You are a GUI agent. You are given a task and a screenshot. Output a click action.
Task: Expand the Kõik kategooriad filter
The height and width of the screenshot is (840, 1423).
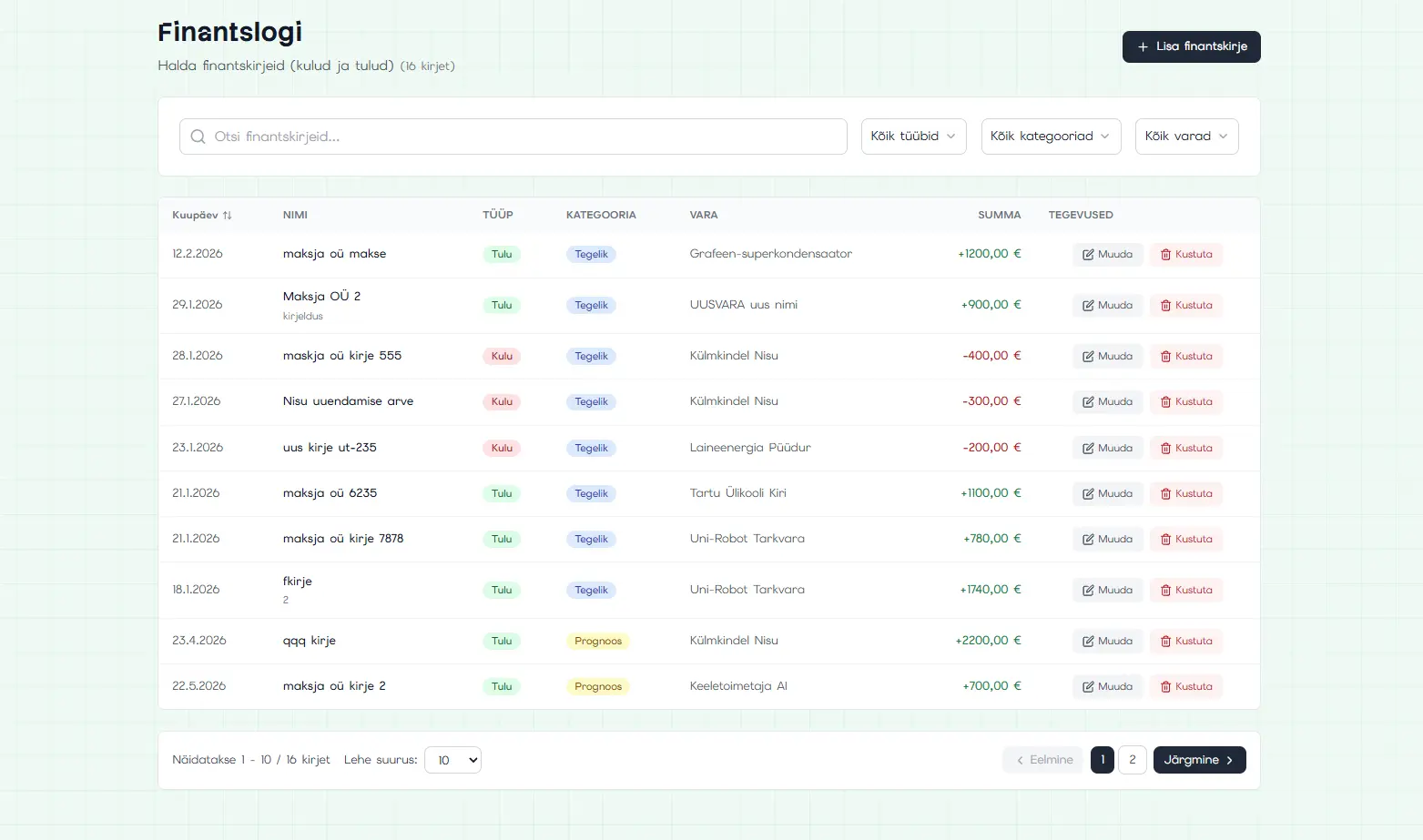click(1050, 137)
